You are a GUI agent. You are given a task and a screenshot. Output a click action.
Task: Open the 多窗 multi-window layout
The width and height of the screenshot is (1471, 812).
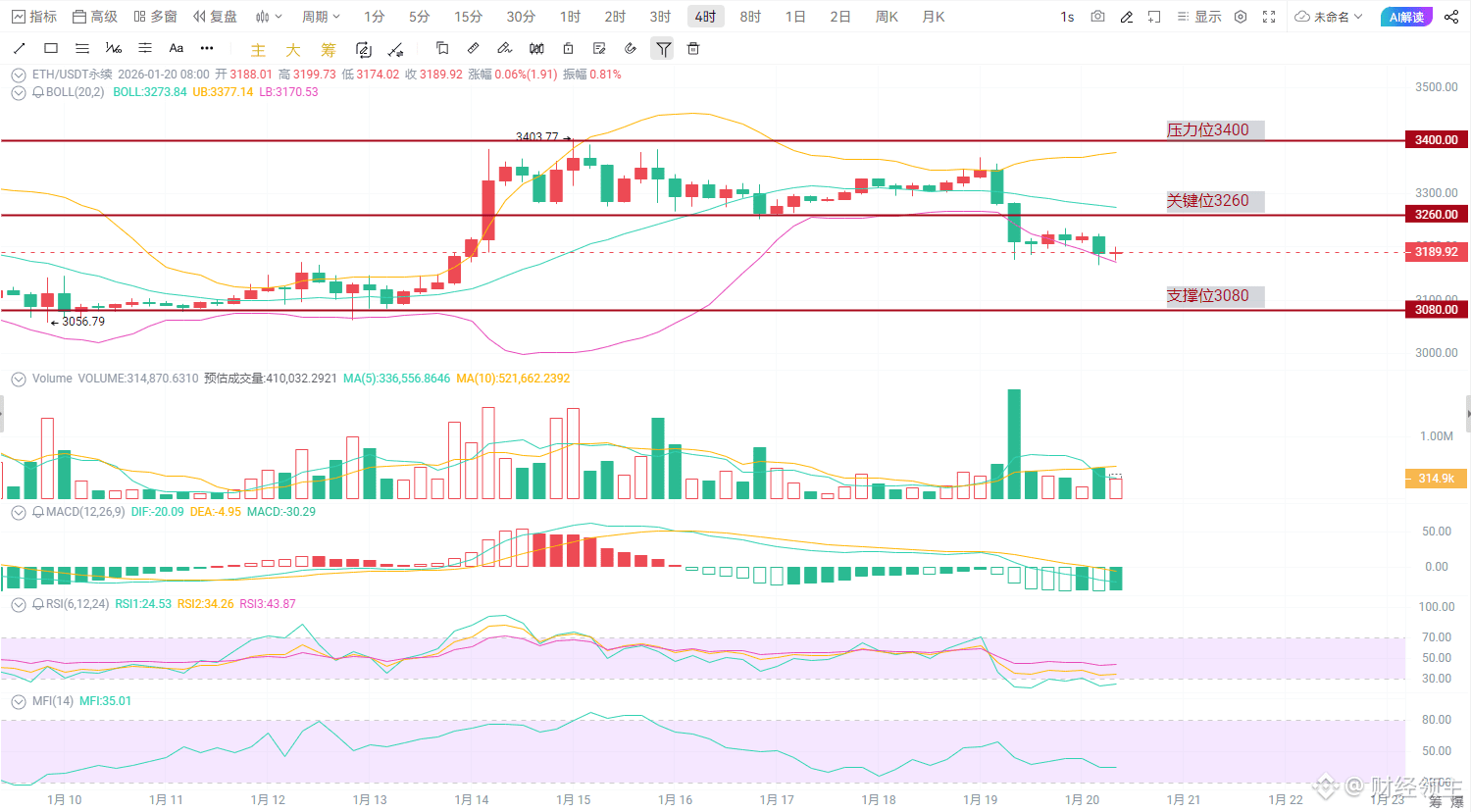(x=156, y=17)
